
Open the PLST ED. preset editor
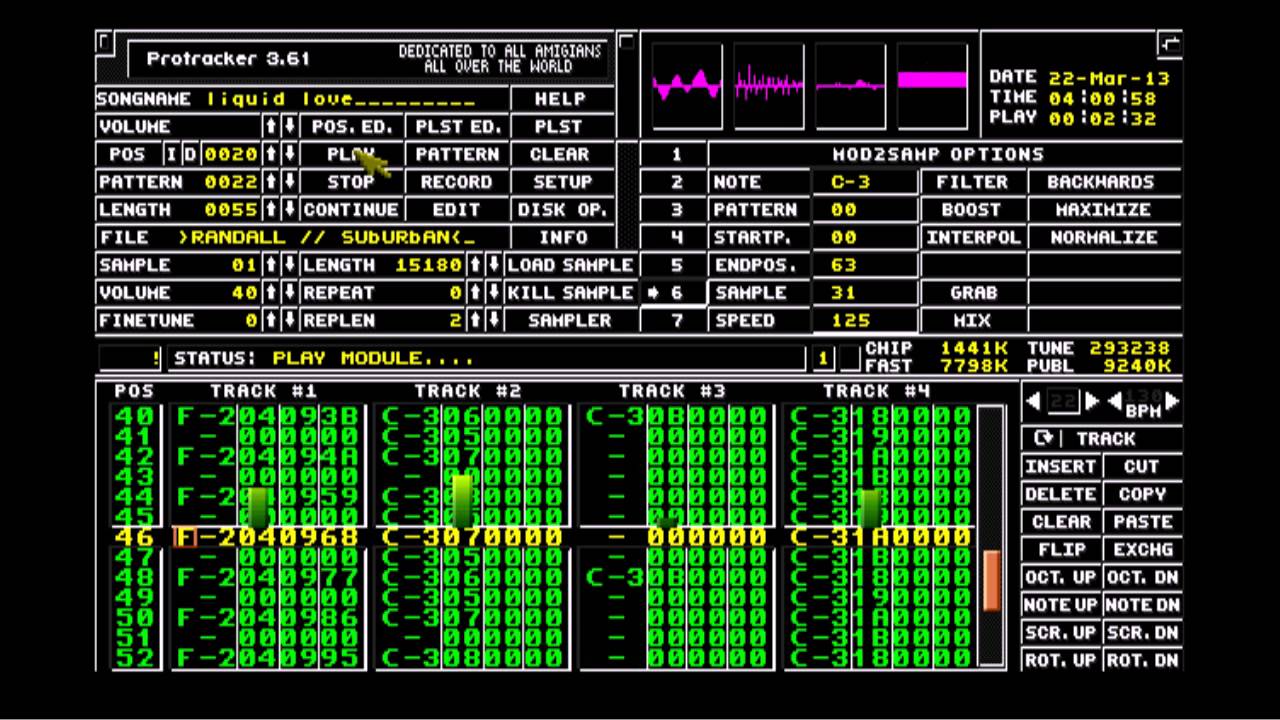(x=457, y=127)
